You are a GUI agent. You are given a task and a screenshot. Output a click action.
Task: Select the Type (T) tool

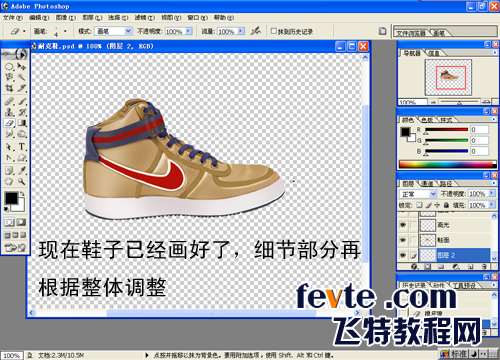coord(22,147)
